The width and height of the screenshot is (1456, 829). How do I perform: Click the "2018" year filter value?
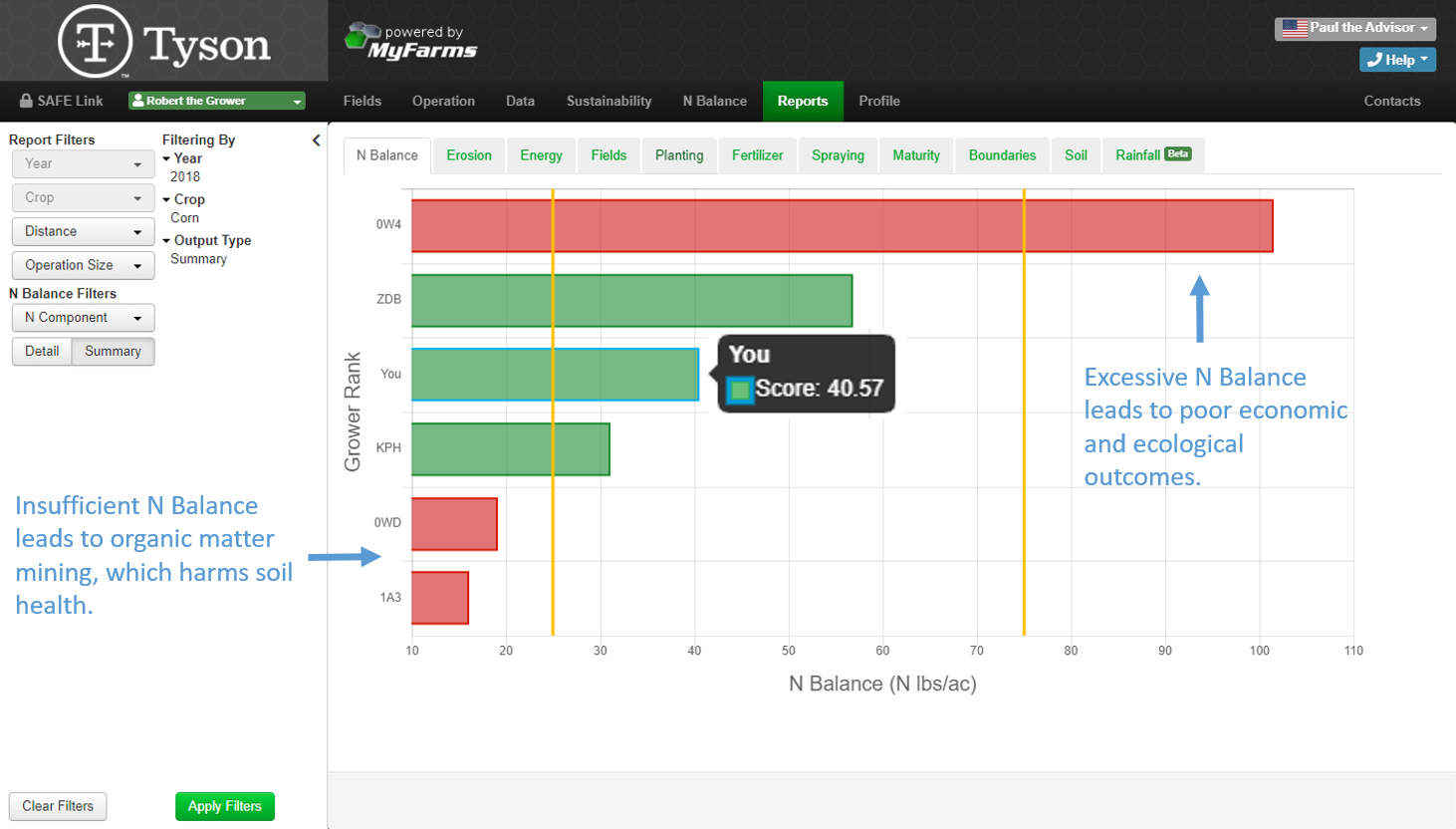(185, 177)
